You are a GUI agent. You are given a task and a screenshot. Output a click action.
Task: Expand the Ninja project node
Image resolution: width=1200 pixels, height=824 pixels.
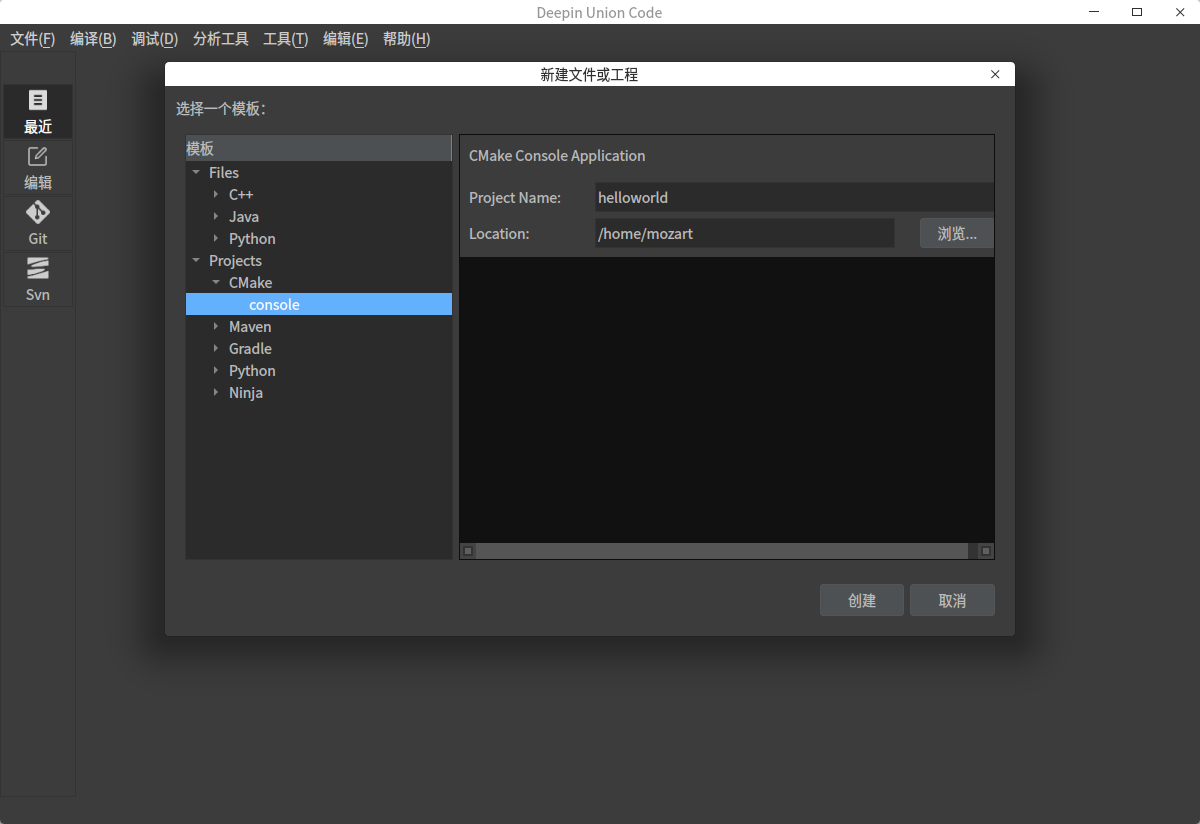pos(216,393)
